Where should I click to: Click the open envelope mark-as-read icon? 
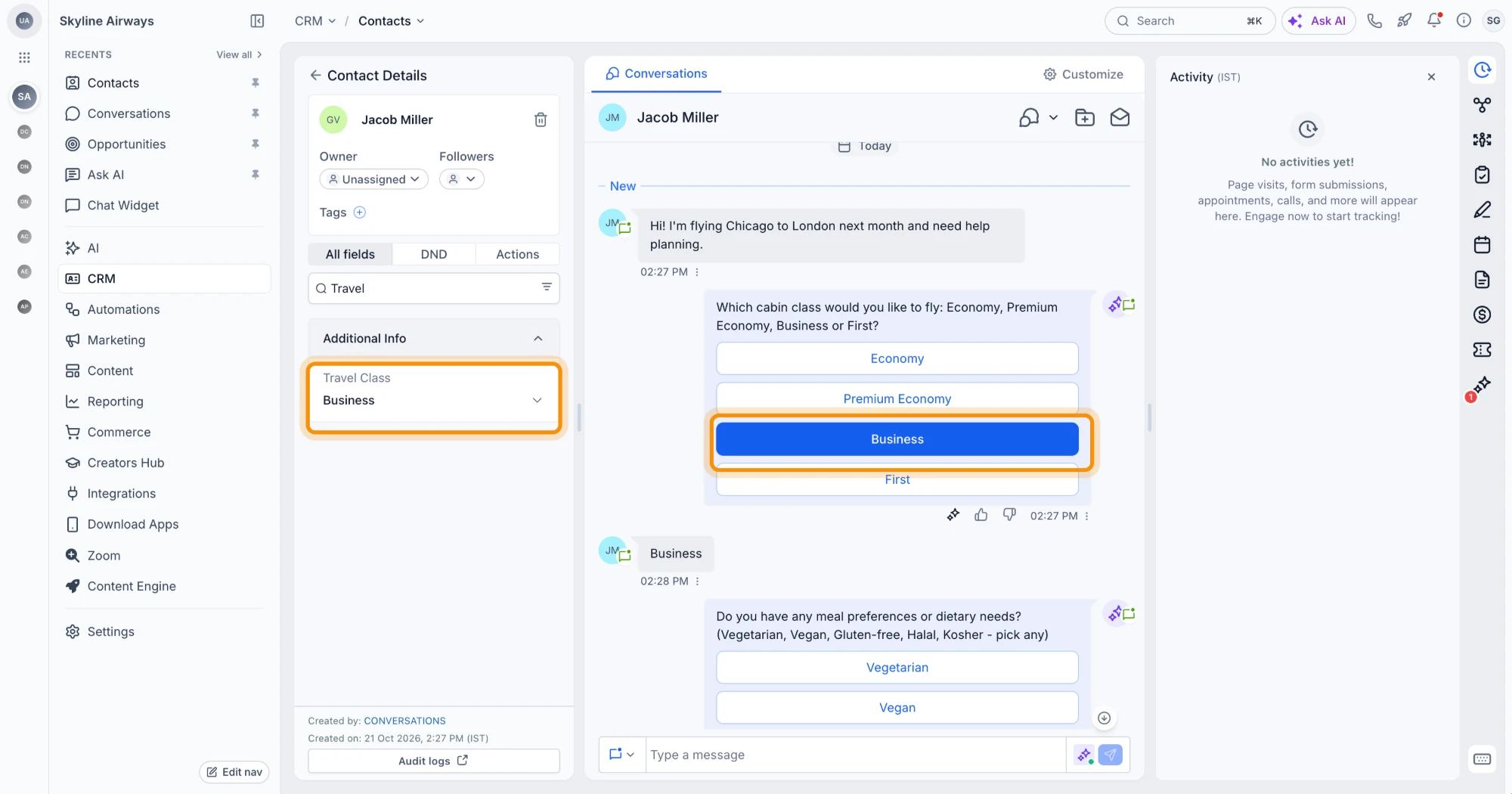1120,117
